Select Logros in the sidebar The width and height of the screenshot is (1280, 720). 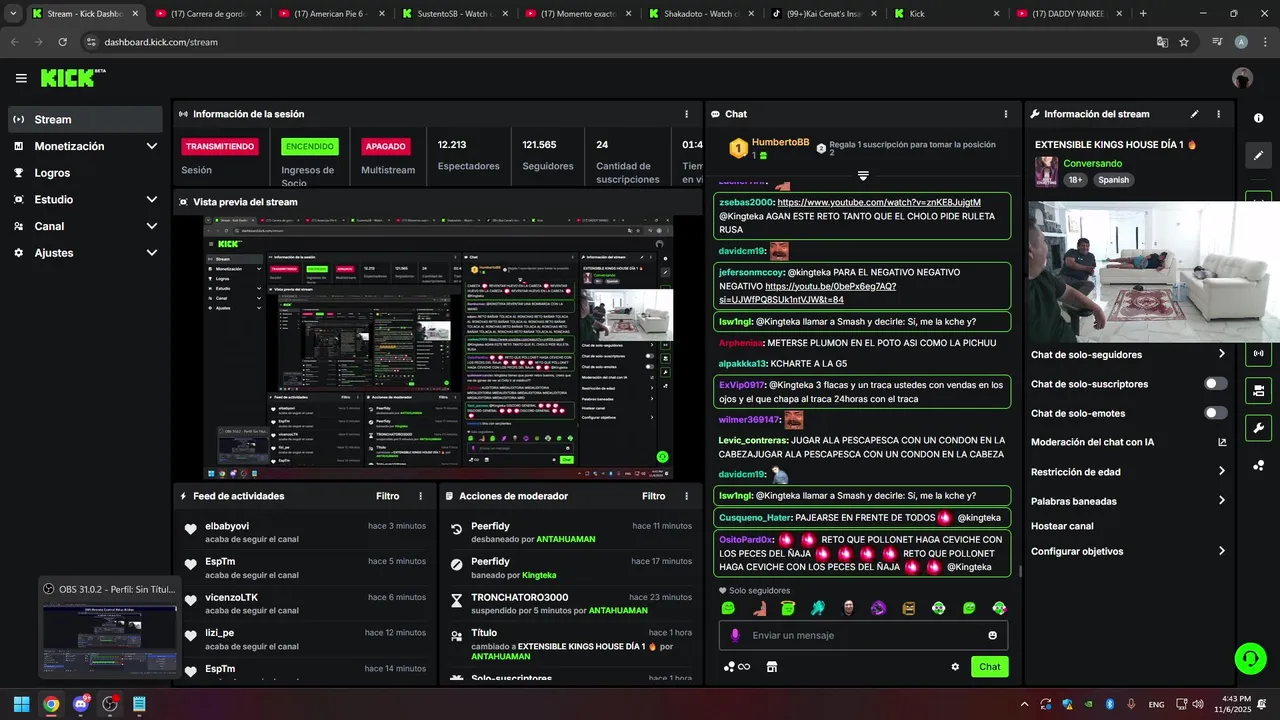[85, 173]
